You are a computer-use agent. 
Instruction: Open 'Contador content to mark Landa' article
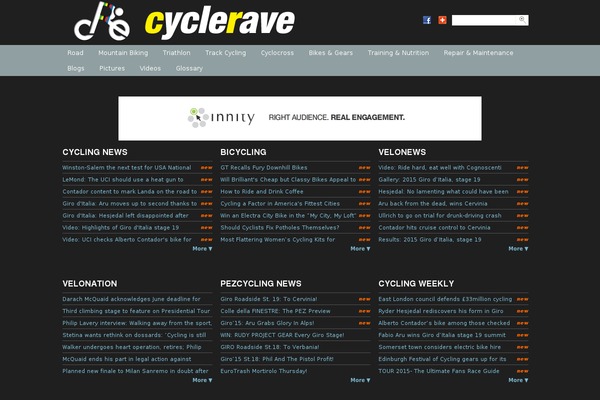pyautogui.click(x=130, y=191)
